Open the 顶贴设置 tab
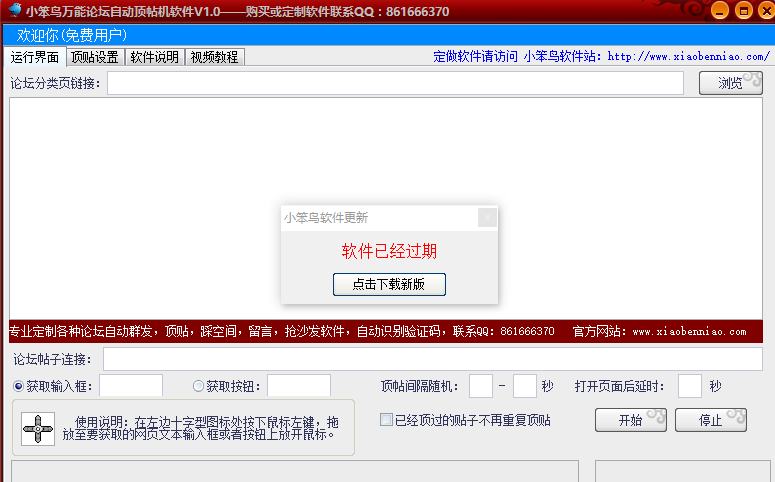The height and width of the screenshot is (482, 775). coord(95,57)
